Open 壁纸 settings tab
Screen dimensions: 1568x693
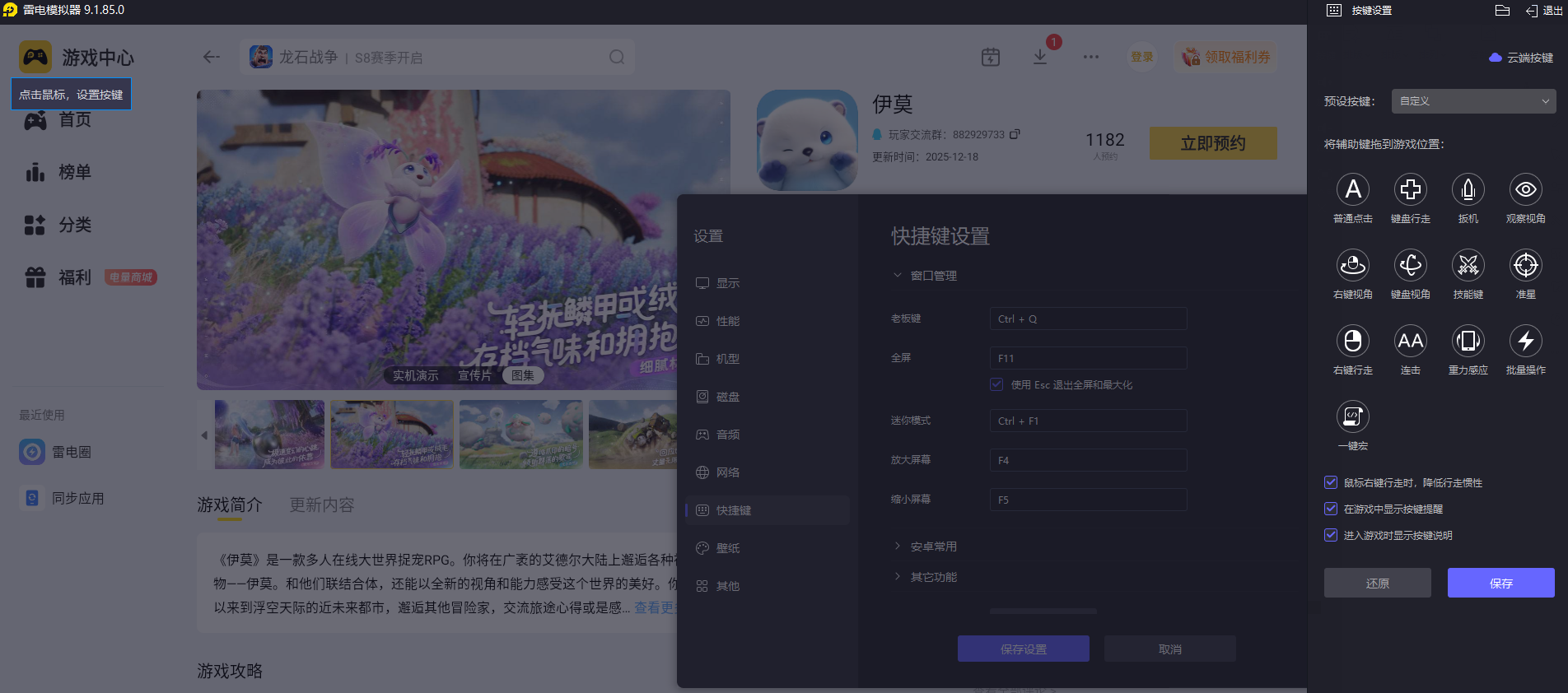tap(768, 548)
